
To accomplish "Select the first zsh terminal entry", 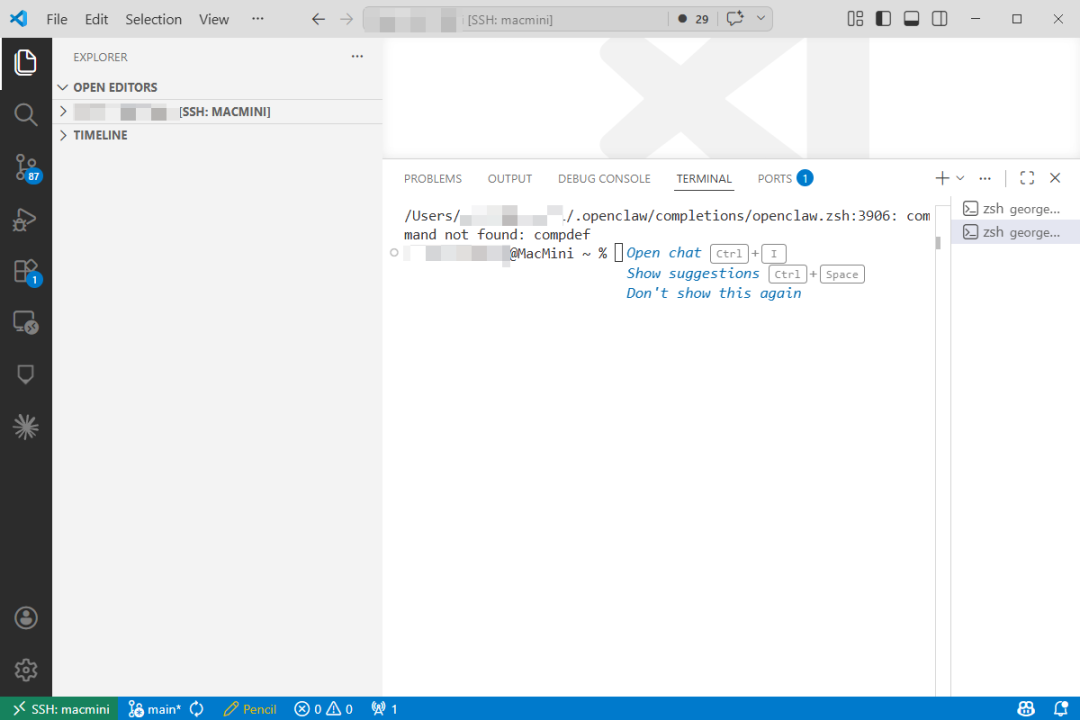I will coord(1015,209).
